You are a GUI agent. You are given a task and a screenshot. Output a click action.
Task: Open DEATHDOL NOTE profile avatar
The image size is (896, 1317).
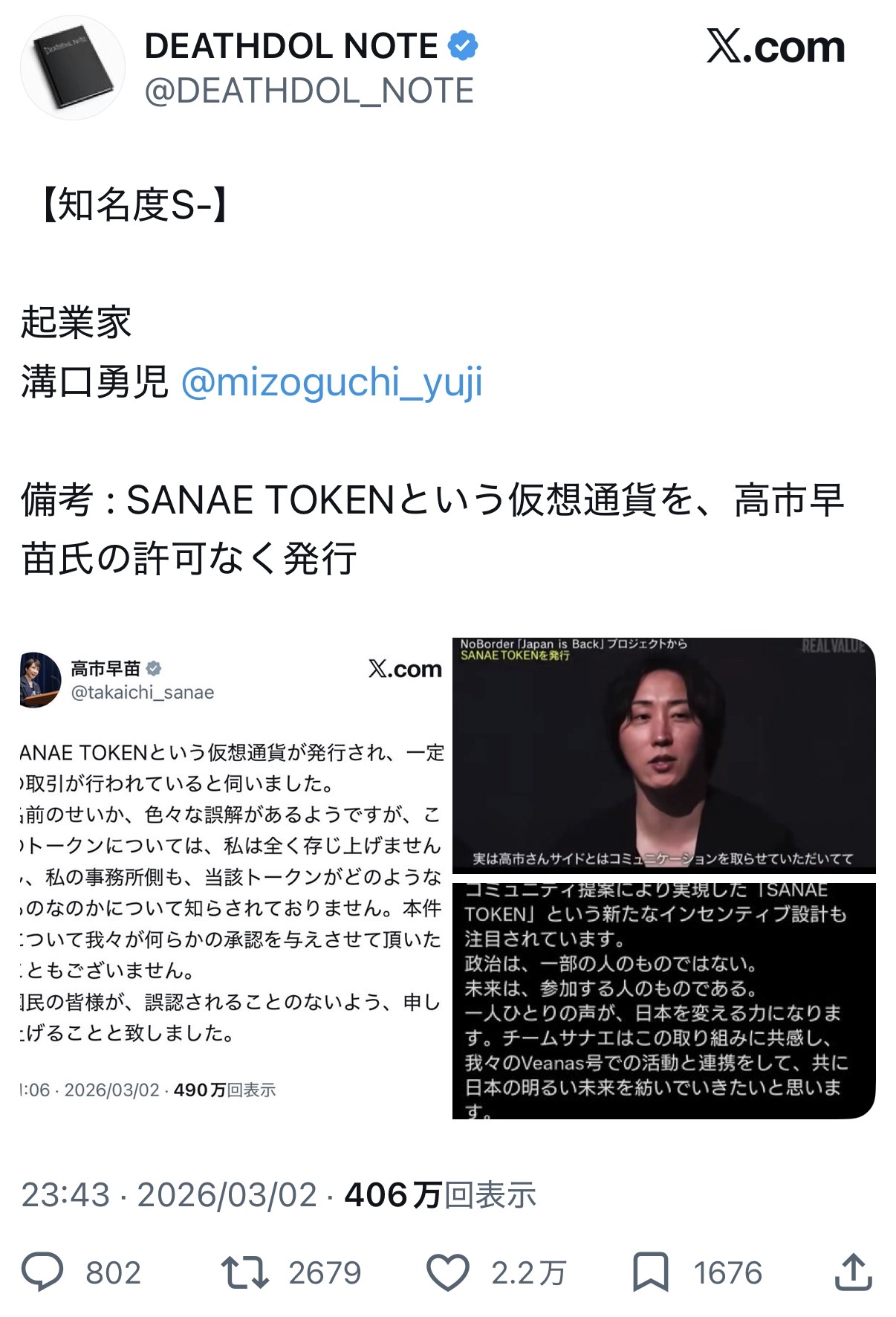[72, 68]
